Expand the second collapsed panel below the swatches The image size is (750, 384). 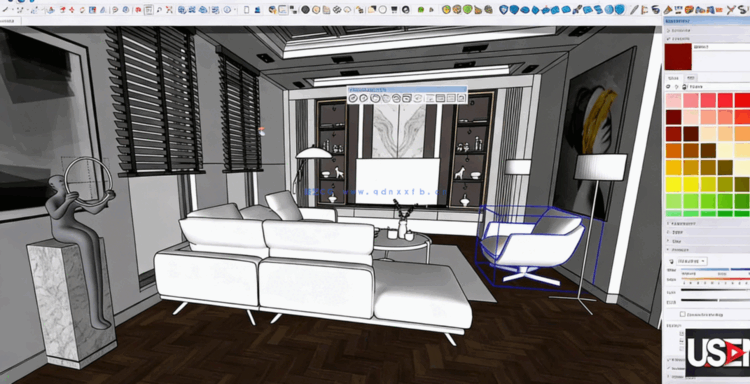(706, 232)
